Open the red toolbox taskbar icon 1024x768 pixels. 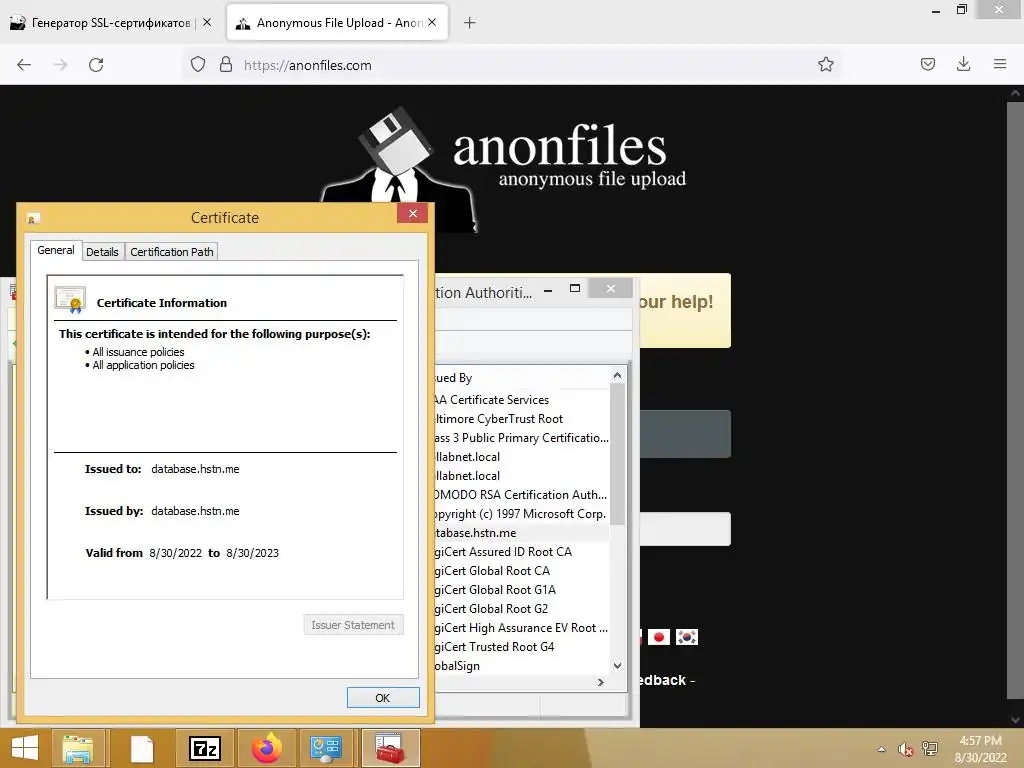pyautogui.click(x=390, y=748)
